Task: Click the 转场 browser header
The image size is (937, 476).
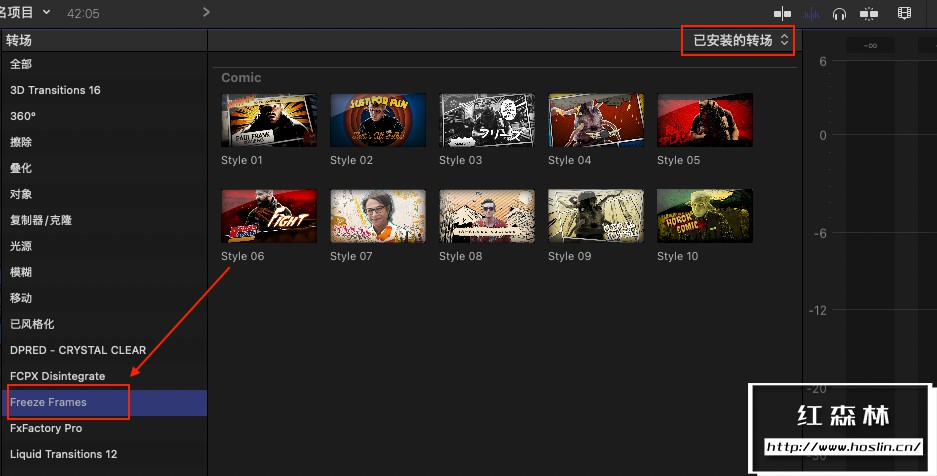Action: pos(19,41)
